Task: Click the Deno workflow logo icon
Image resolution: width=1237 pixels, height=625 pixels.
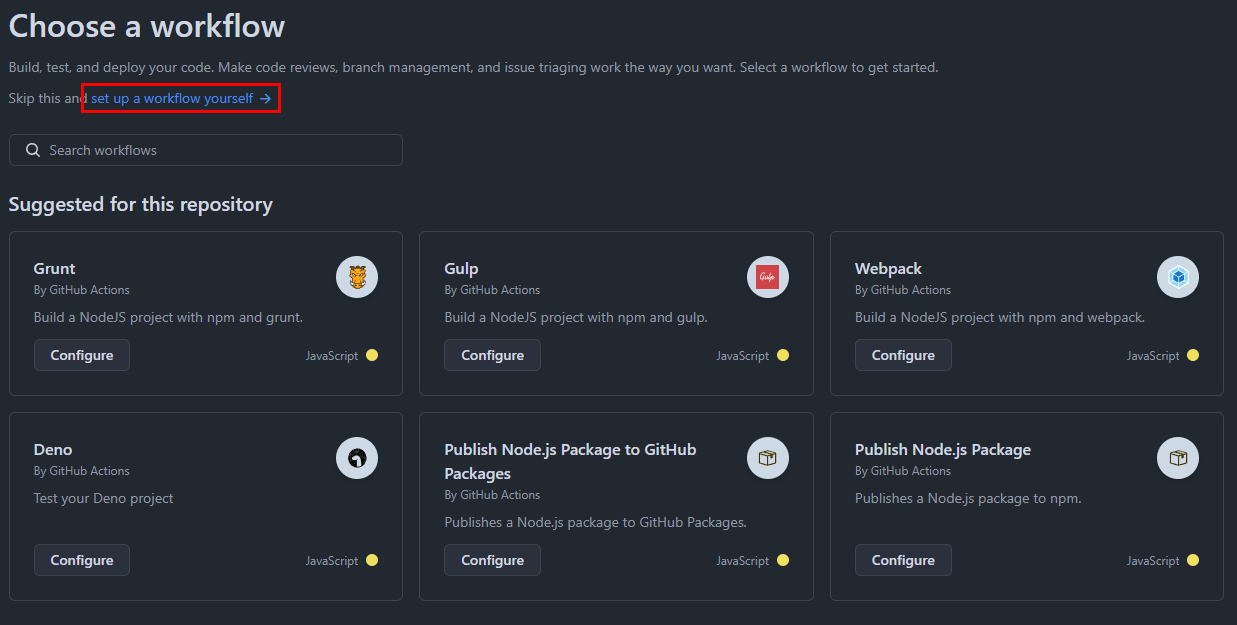Action: coord(357,458)
